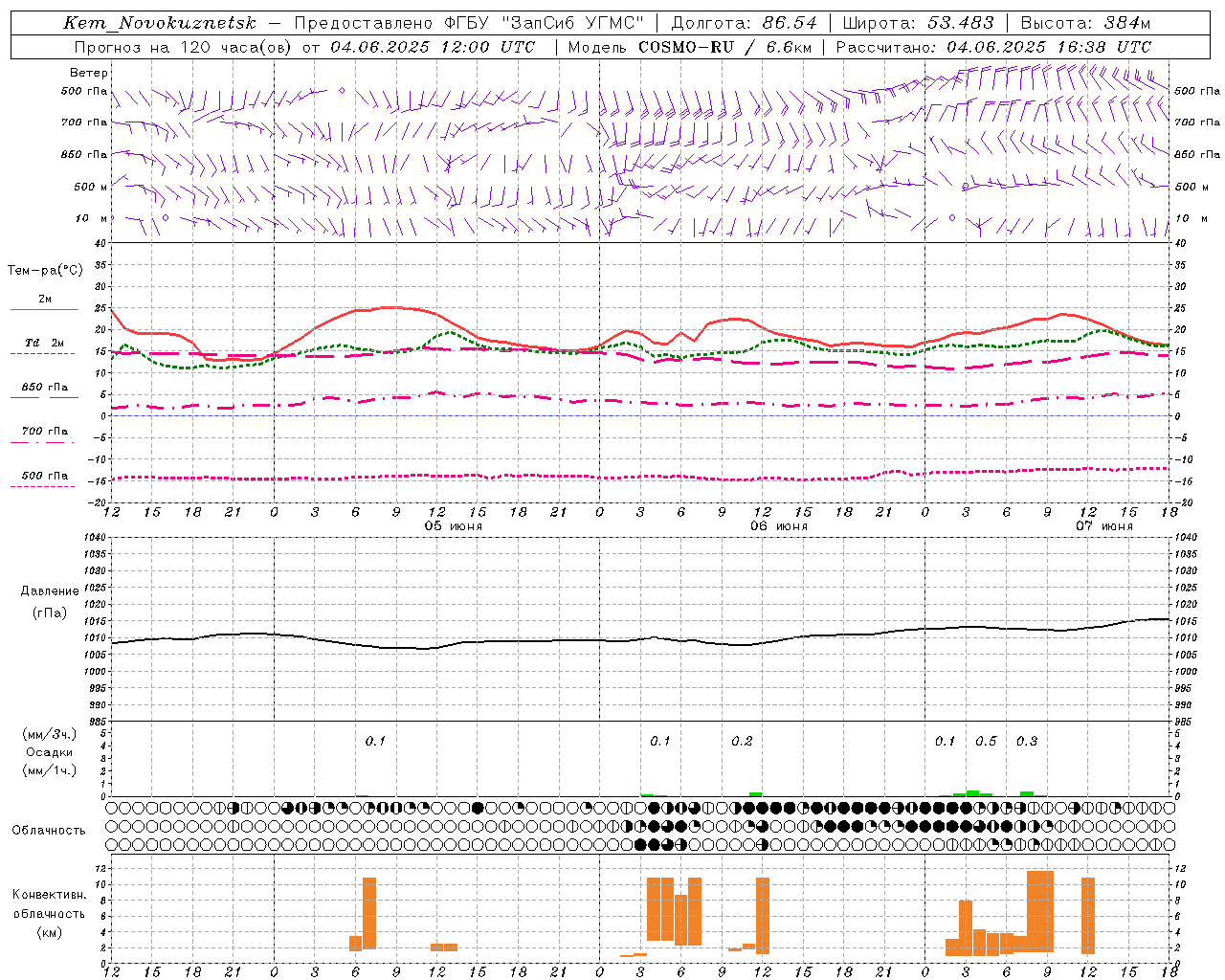Select the Td 2м dew point legend label
The image size is (1225, 980).
(x=44, y=343)
